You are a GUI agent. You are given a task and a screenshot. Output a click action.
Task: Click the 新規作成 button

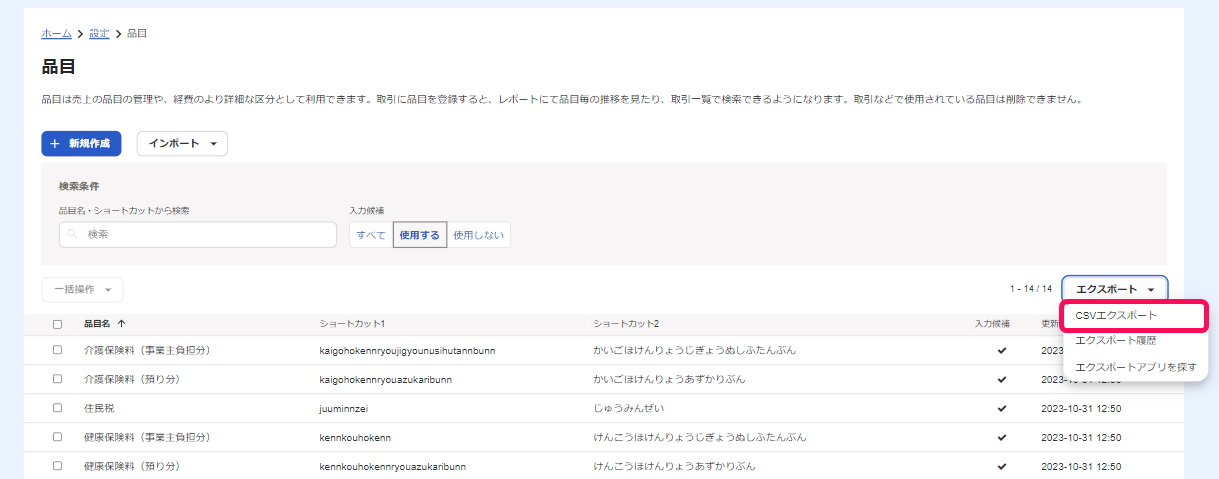click(81, 144)
